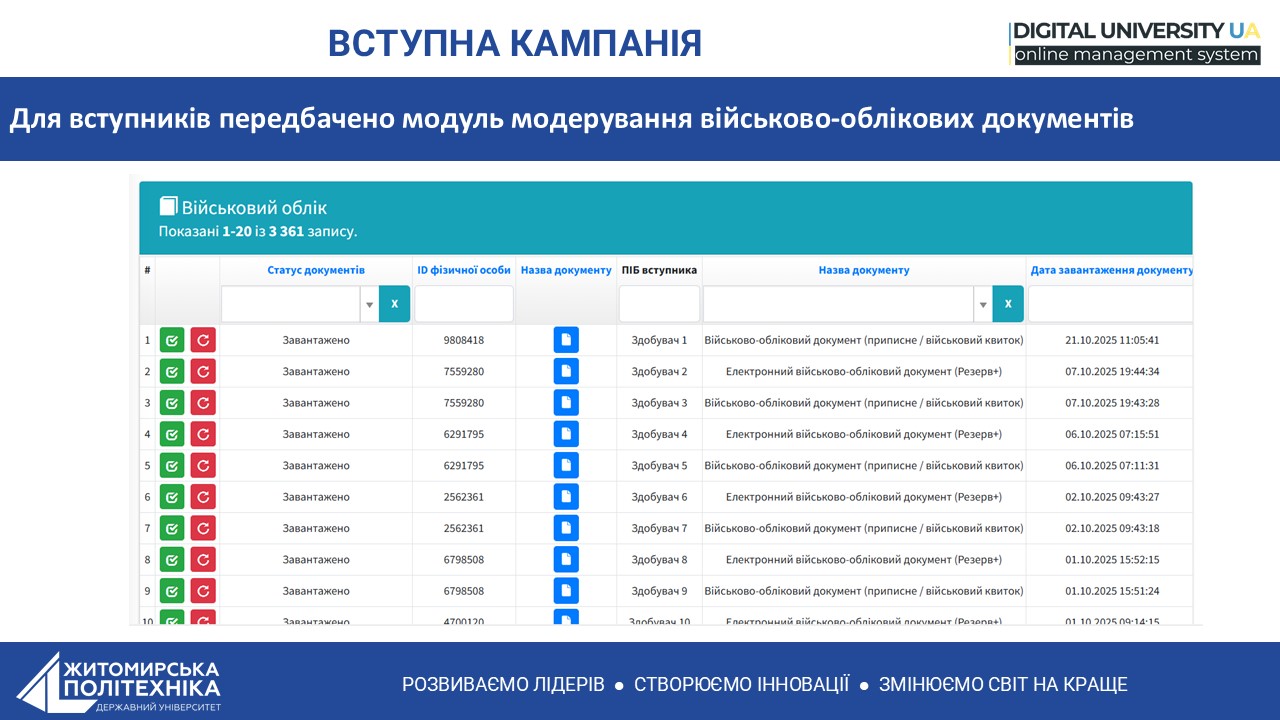Clear the Назва документу filter with x
Image resolution: width=1280 pixels, height=720 pixels.
pyautogui.click(x=1008, y=304)
